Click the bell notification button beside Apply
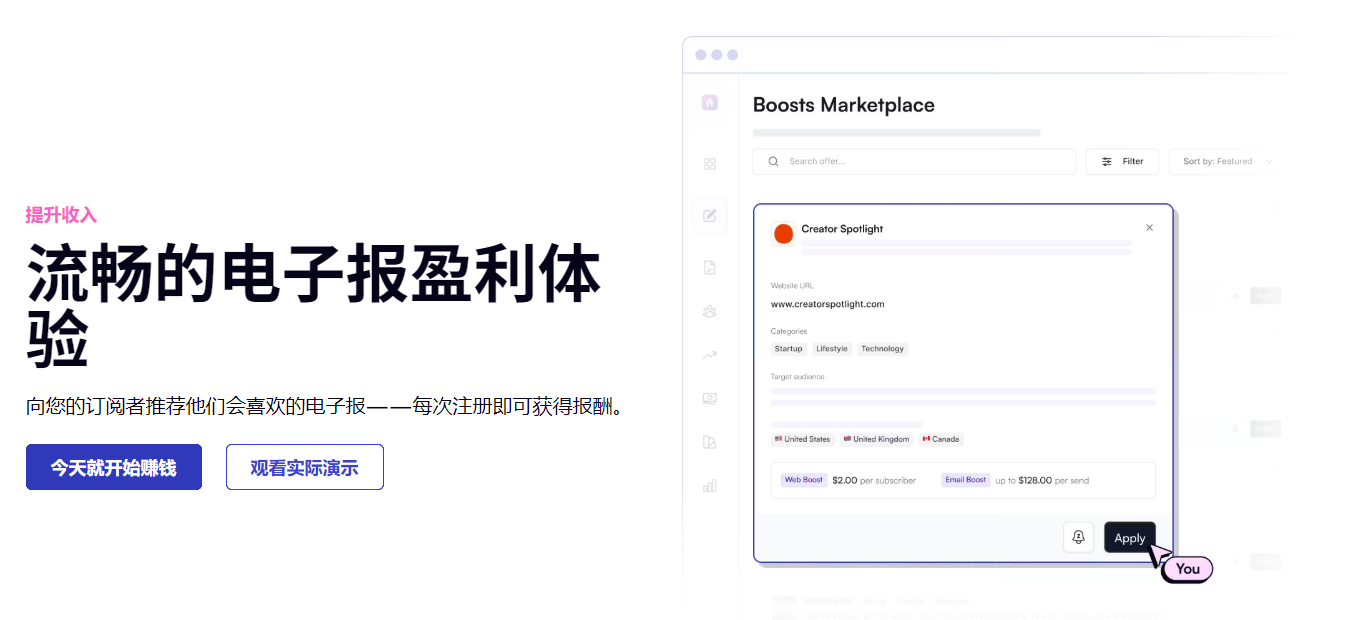Viewport: 1349px width, 620px height. point(1078,537)
